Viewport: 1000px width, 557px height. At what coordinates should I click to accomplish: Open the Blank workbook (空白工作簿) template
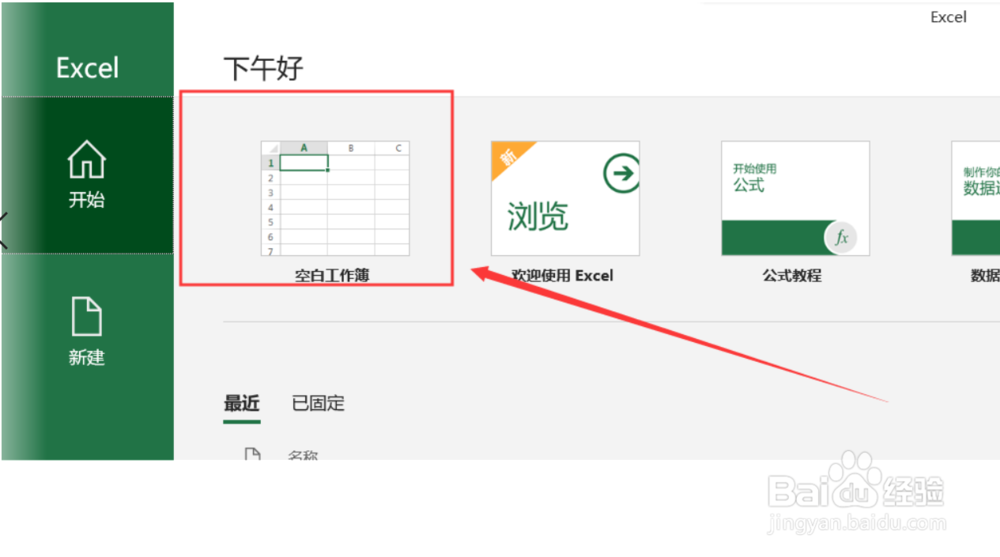pos(335,198)
